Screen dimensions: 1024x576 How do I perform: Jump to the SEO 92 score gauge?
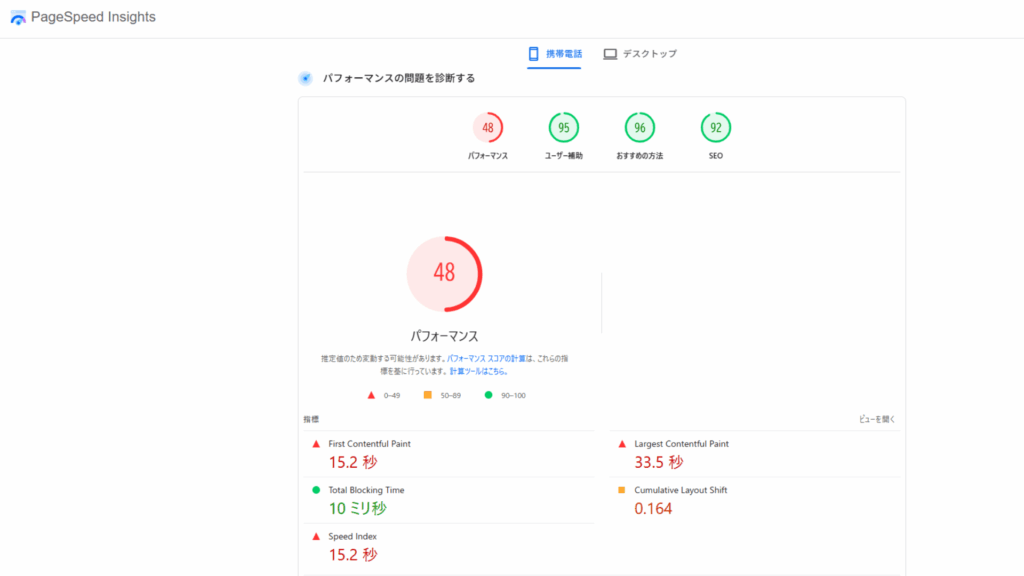pos(716,128)
